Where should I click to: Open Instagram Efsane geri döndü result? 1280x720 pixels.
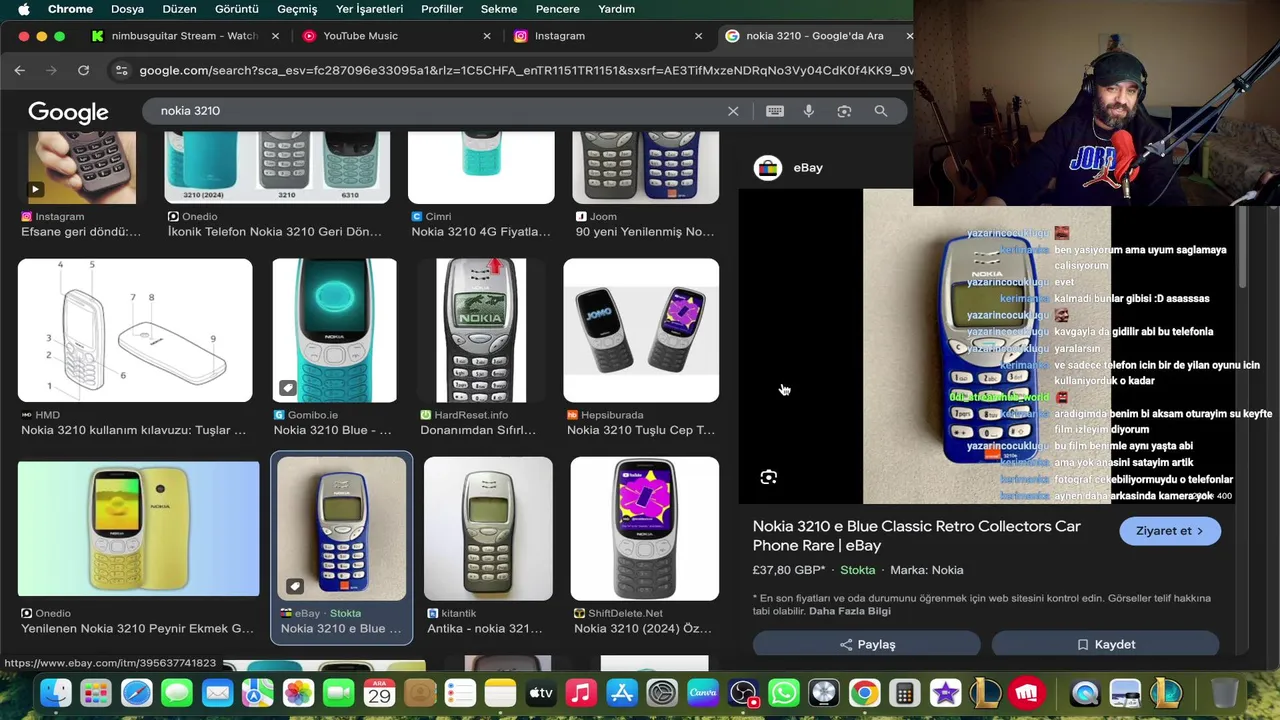point(81,232)
